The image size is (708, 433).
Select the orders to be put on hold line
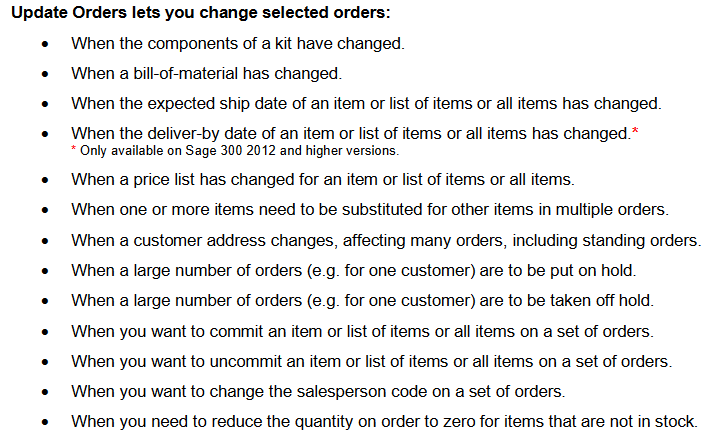(x=354, y=271)
